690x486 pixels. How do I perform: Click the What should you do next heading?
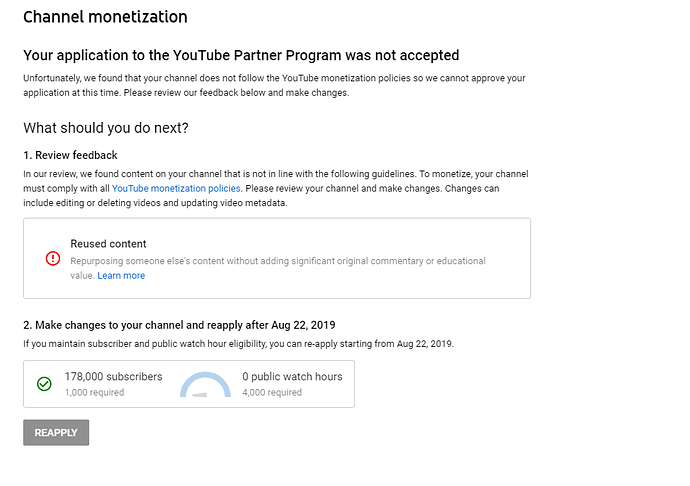[106, 128]
